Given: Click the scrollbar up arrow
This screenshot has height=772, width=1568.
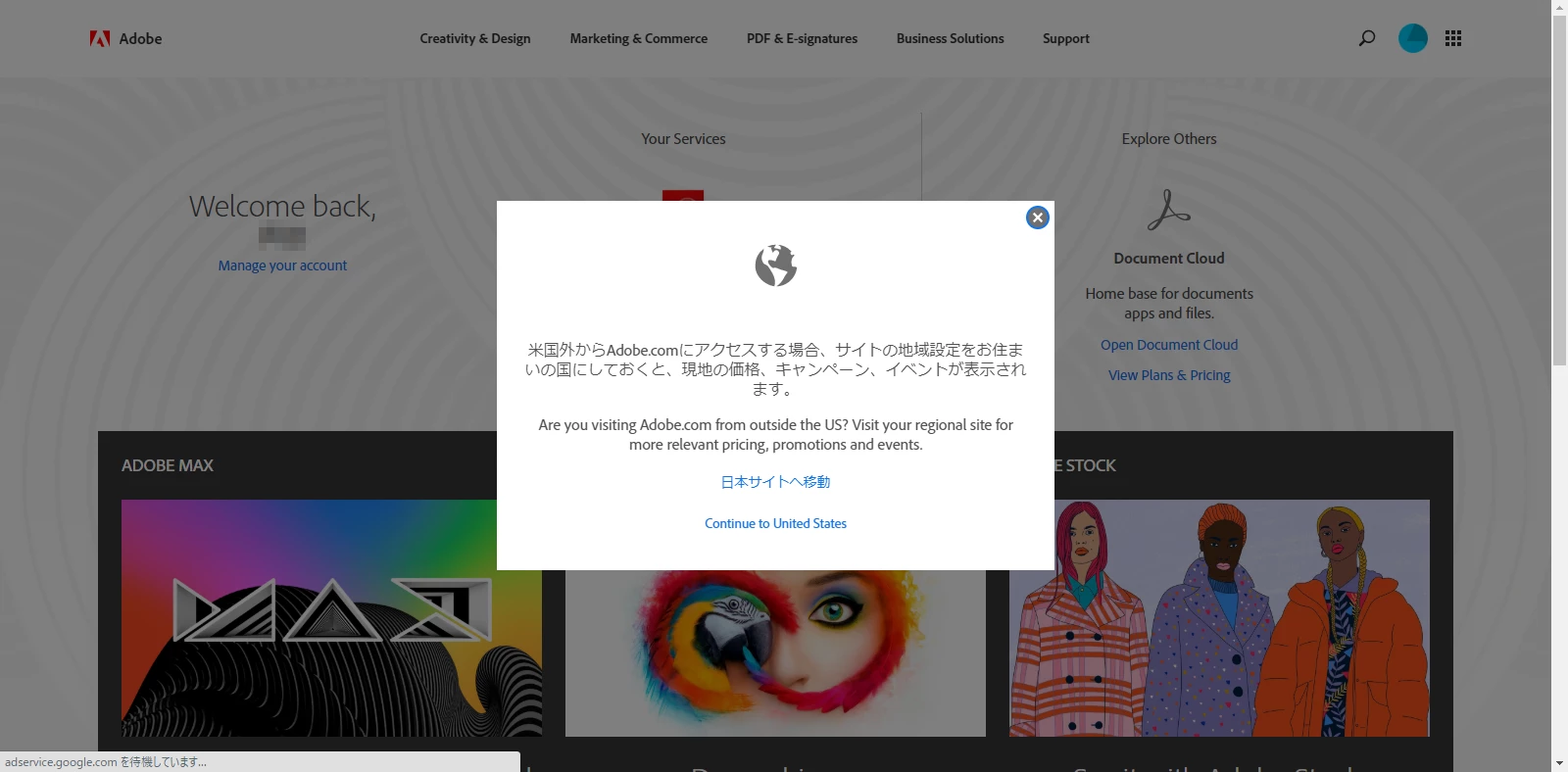Looking at the screenshot, I should point(1559,8).
